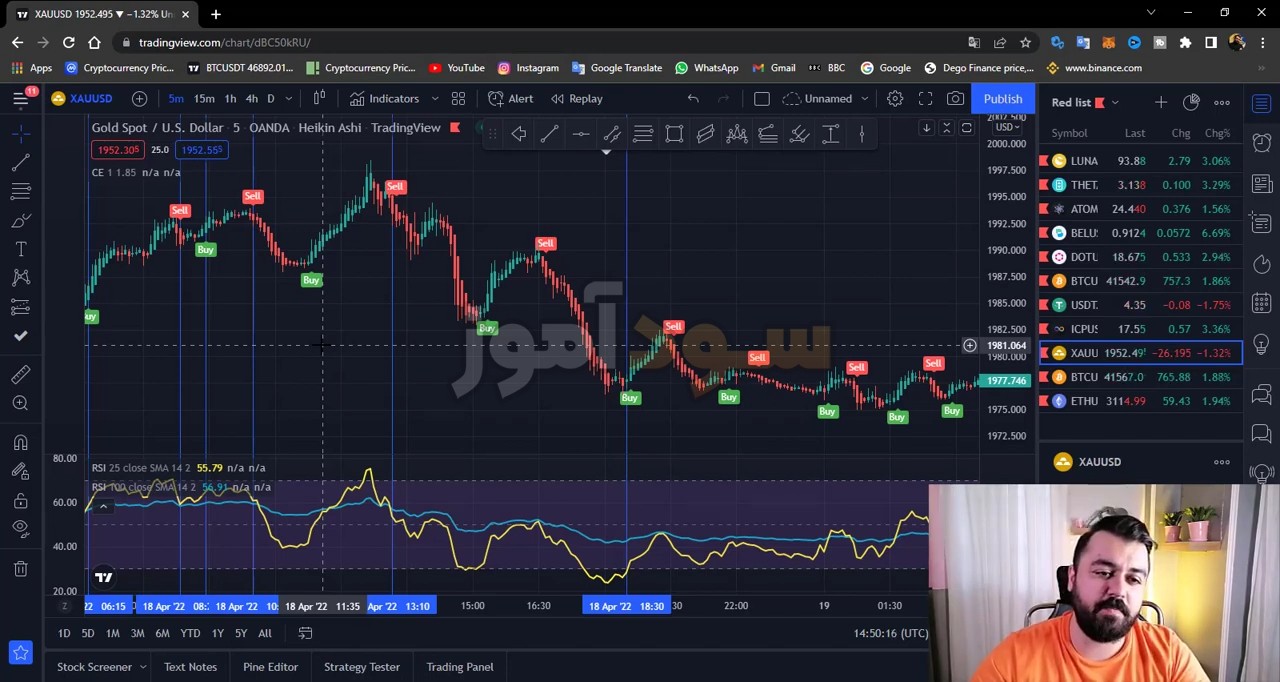
Task: Toggle lock all drawing tools
Action: [x=21, y=500]
